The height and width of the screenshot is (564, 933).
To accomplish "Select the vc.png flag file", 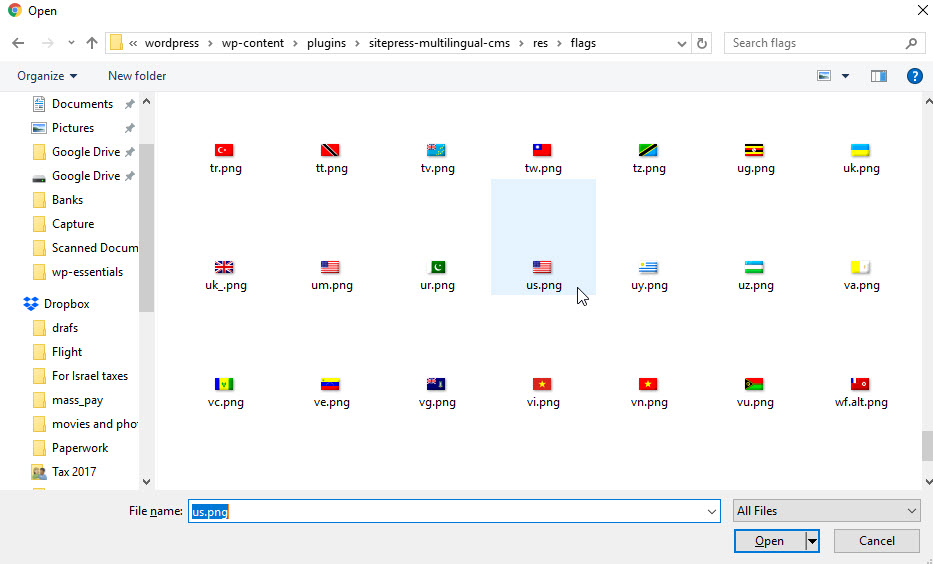I will 226,393.
